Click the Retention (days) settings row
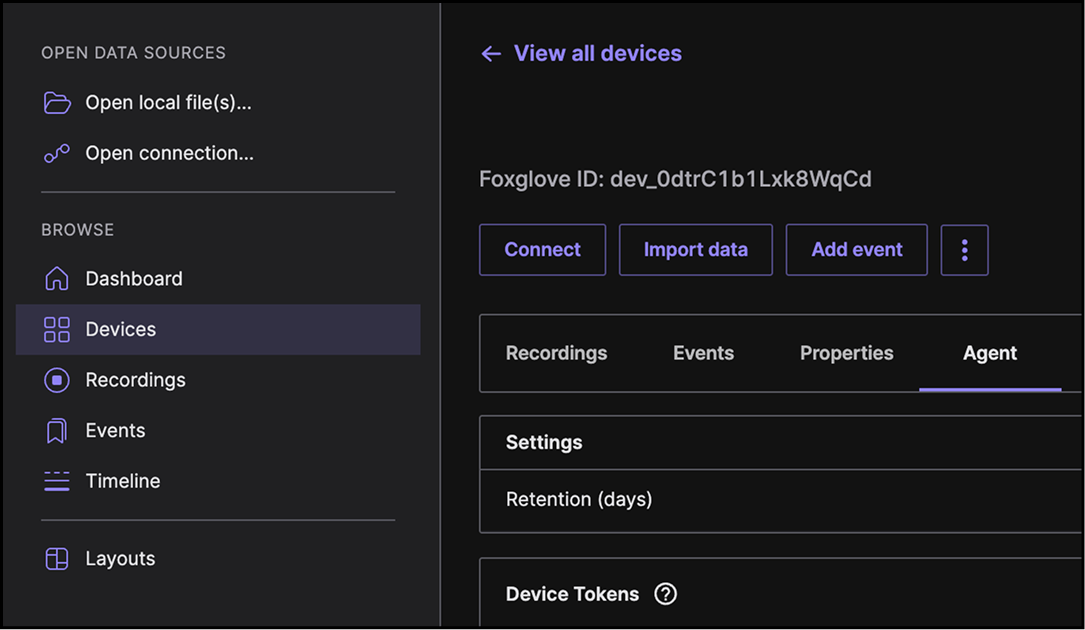Screen dimensions: 1085x630 579,499
